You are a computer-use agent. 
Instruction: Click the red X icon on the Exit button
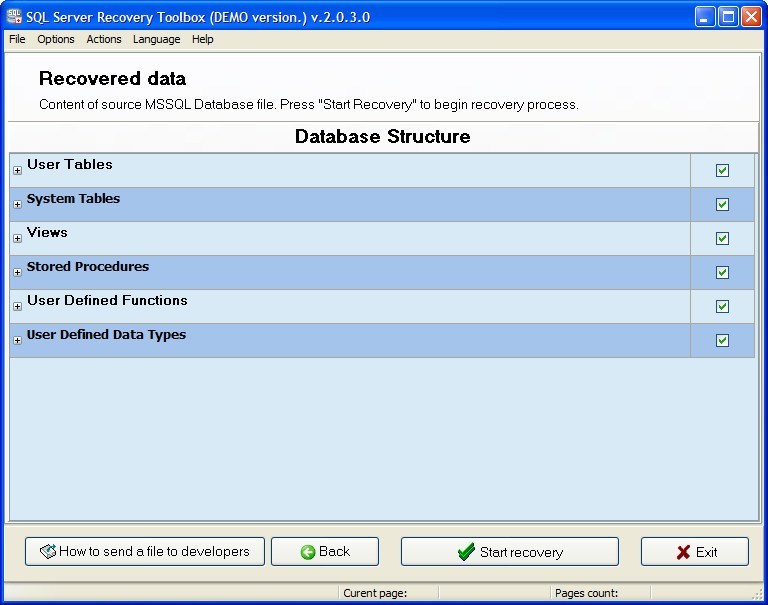pos(683,552)
